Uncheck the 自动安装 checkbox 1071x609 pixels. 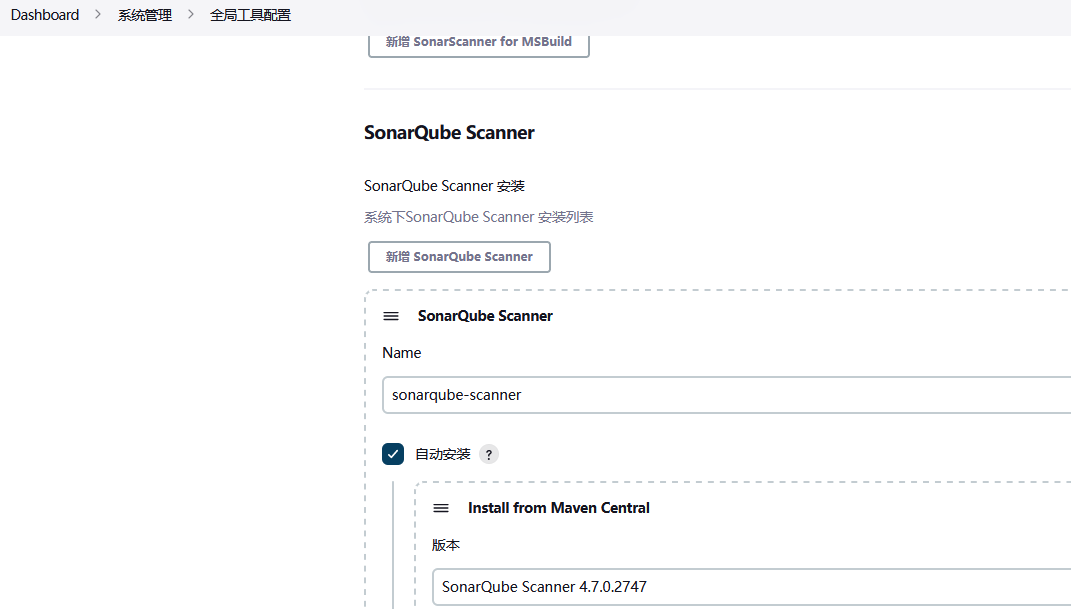[393, 454]
